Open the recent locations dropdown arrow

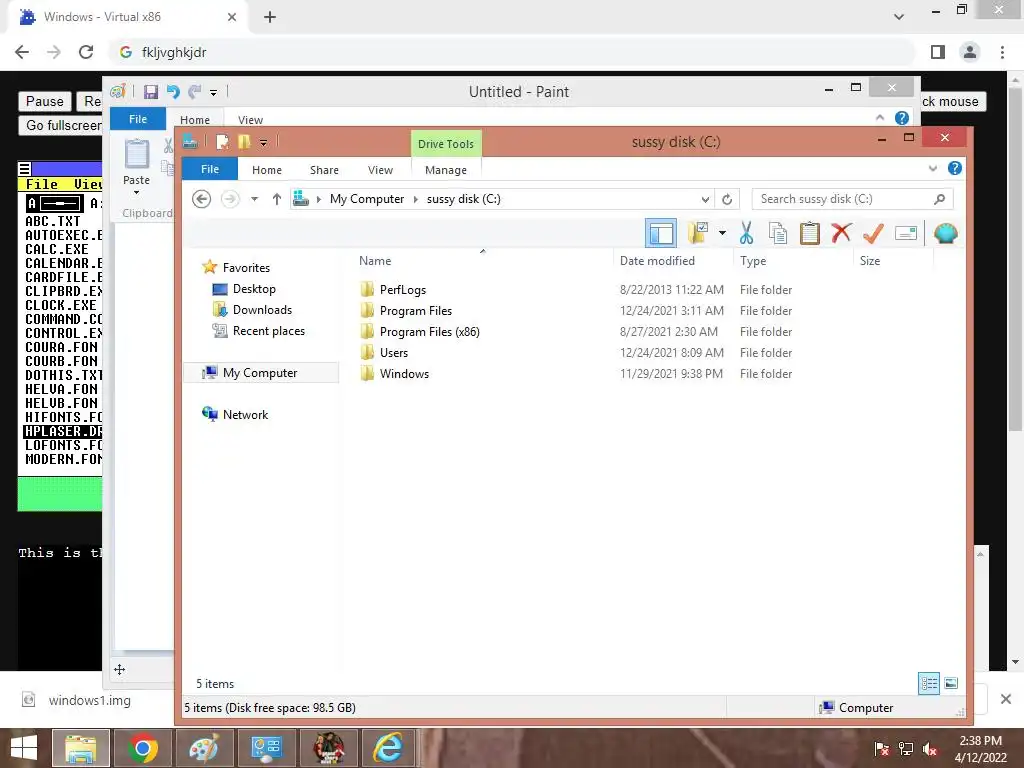(x=255, y=199)
